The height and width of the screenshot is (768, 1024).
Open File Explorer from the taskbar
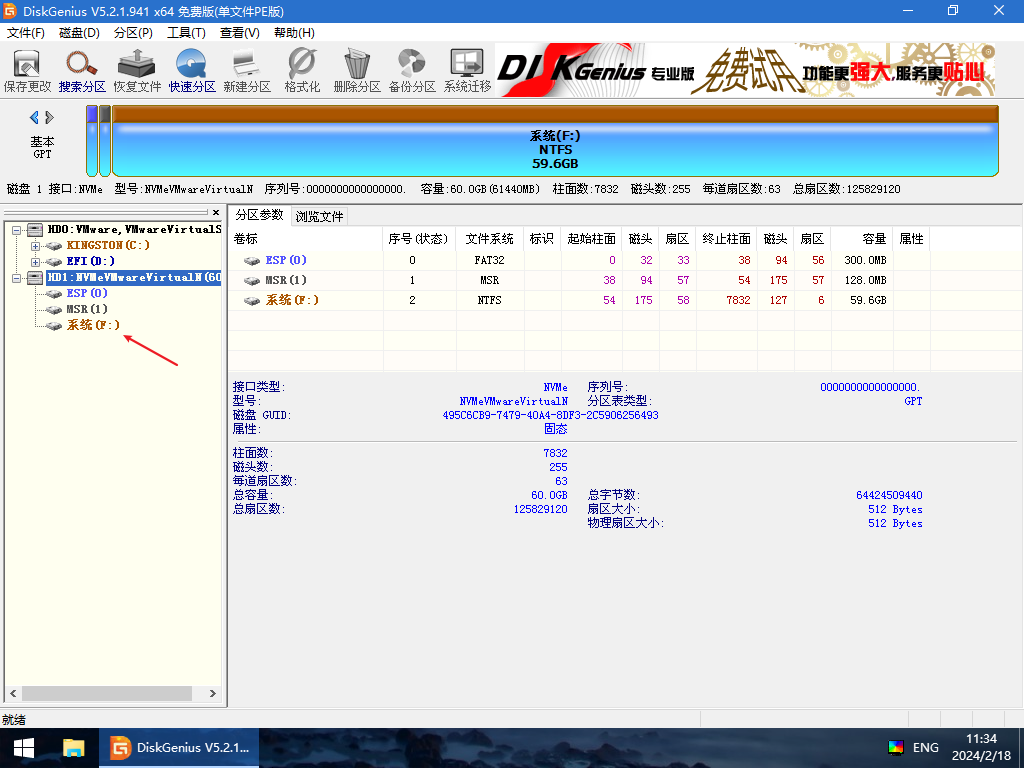[73, 748]
